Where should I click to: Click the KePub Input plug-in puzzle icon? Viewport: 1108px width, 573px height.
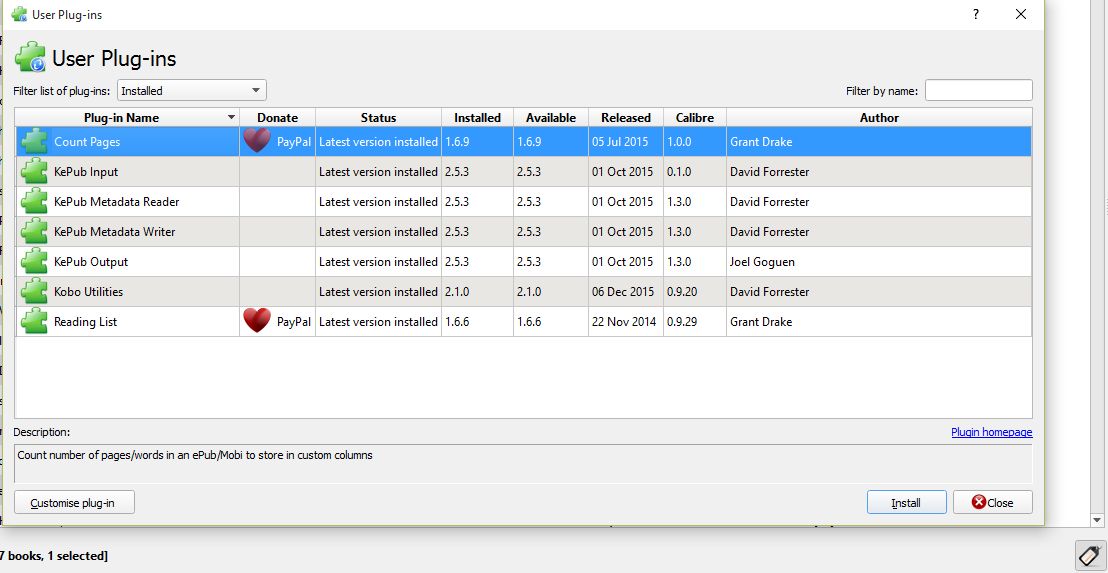[34, 172]
